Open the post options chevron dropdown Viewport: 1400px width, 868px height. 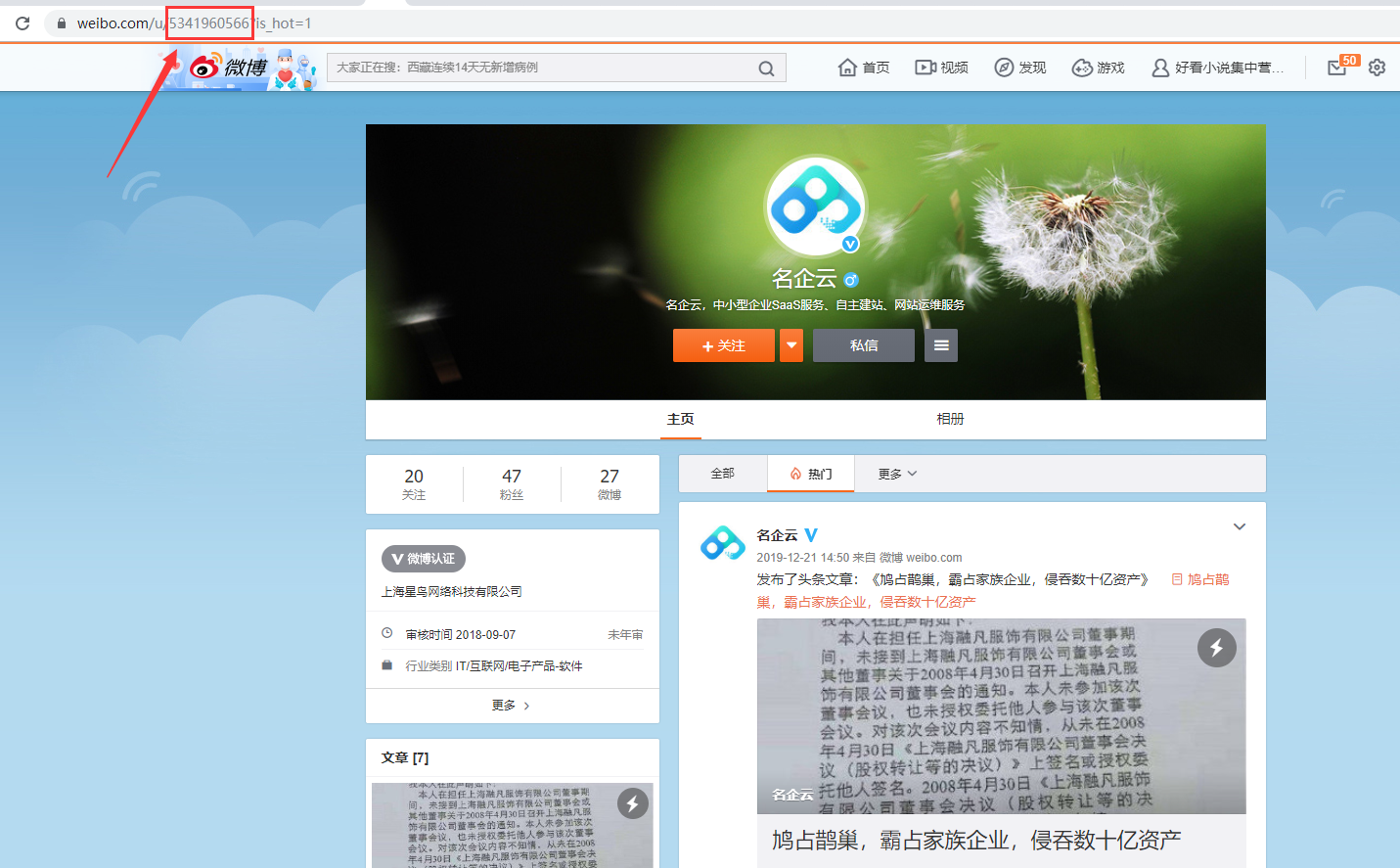pos(1240,526)
